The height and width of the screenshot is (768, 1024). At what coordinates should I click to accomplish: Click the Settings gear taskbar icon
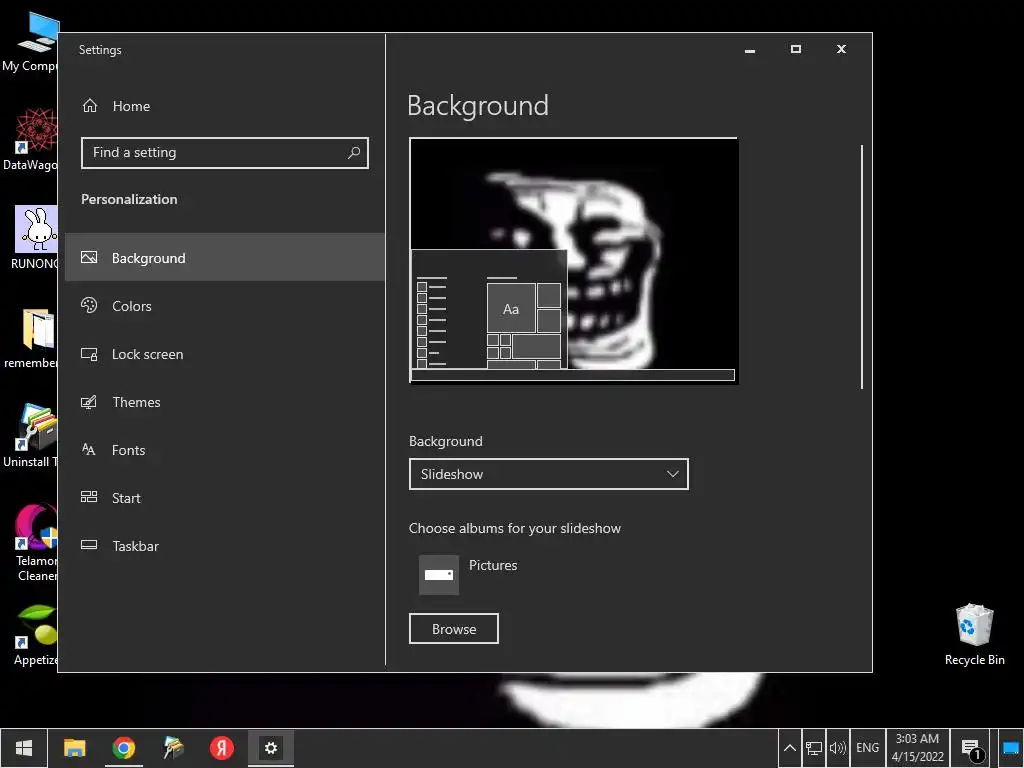click(271, 748)
